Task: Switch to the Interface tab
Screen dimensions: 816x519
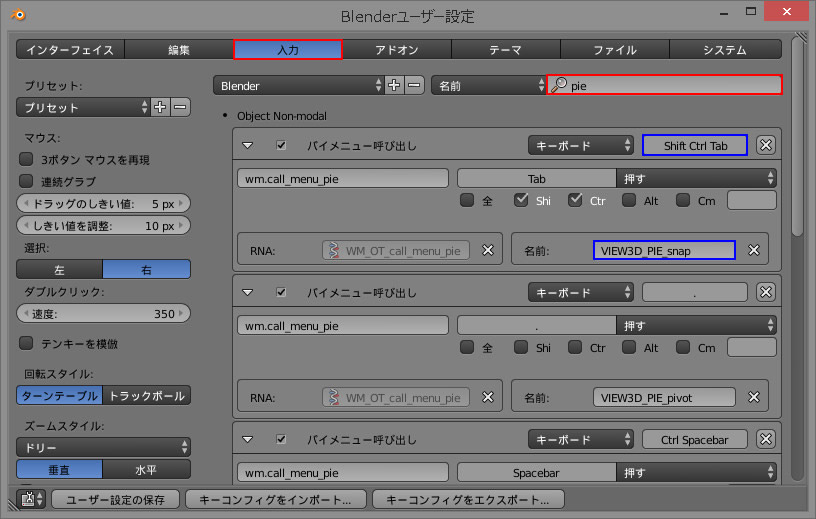Action: pyautogui.click(x=70, y=49)
